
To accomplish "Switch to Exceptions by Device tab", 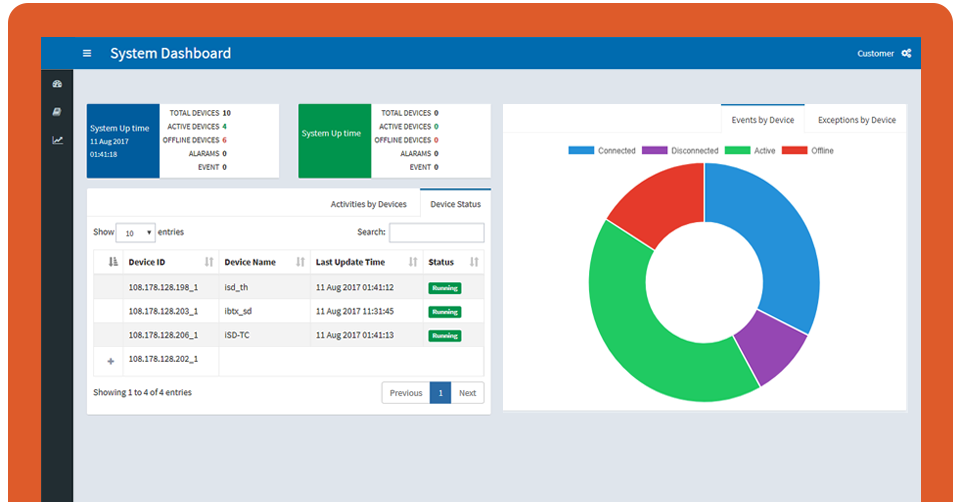I will [x=857, y=120].
